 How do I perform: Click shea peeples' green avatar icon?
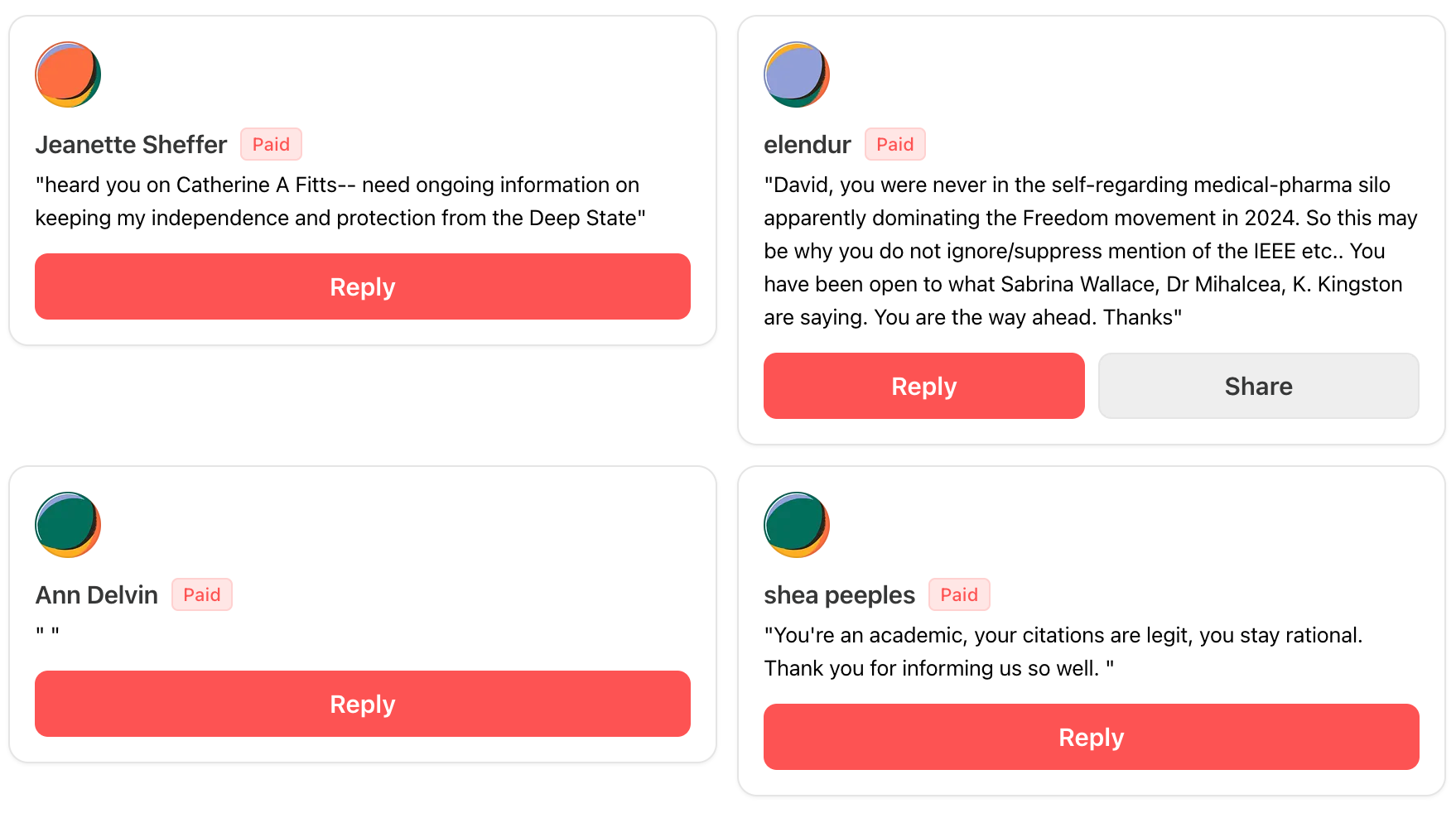click(x=796, y=525)
